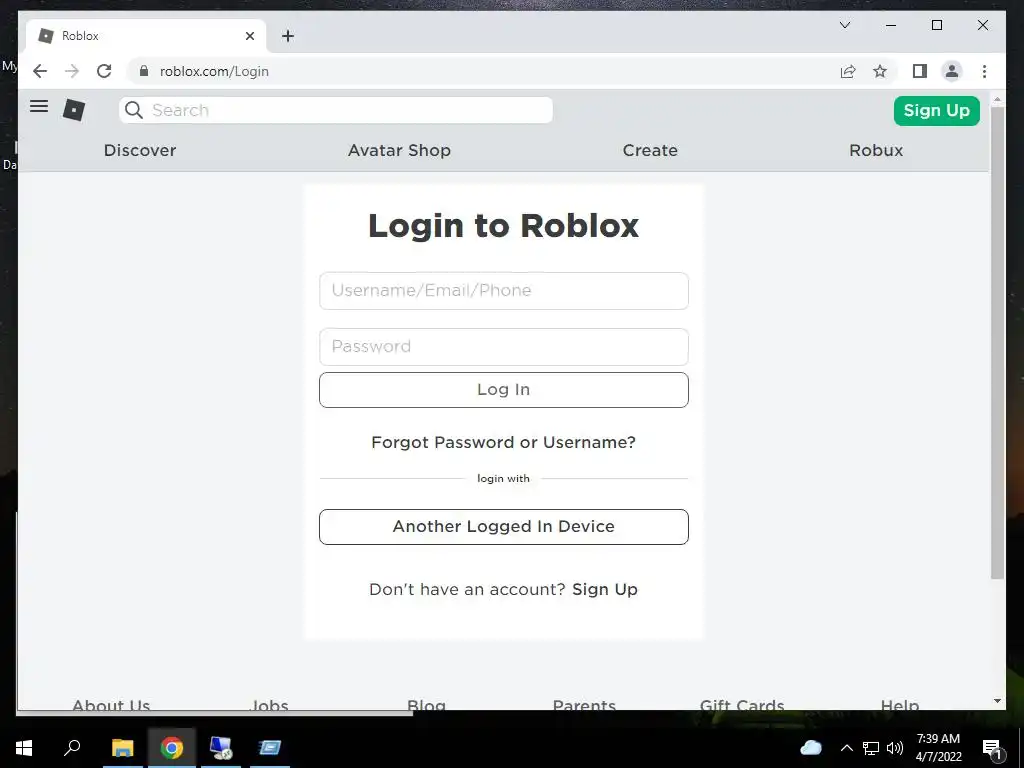Open the Discover navigation item

[140, 150]
